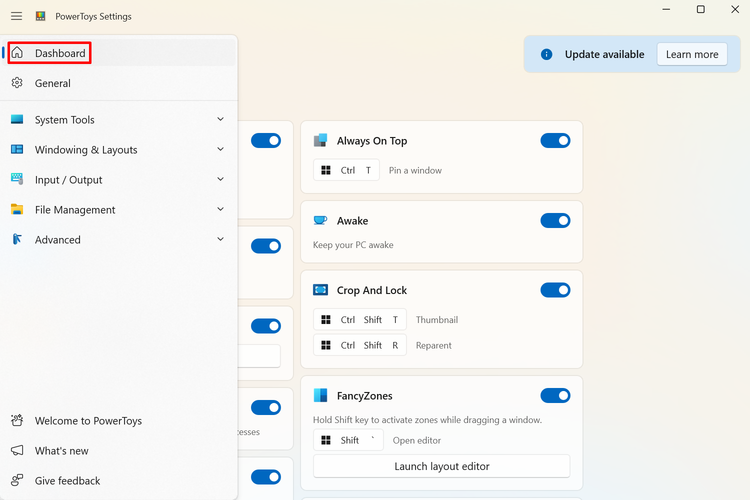Turn off the Always On Top toggle

[555, 140]
